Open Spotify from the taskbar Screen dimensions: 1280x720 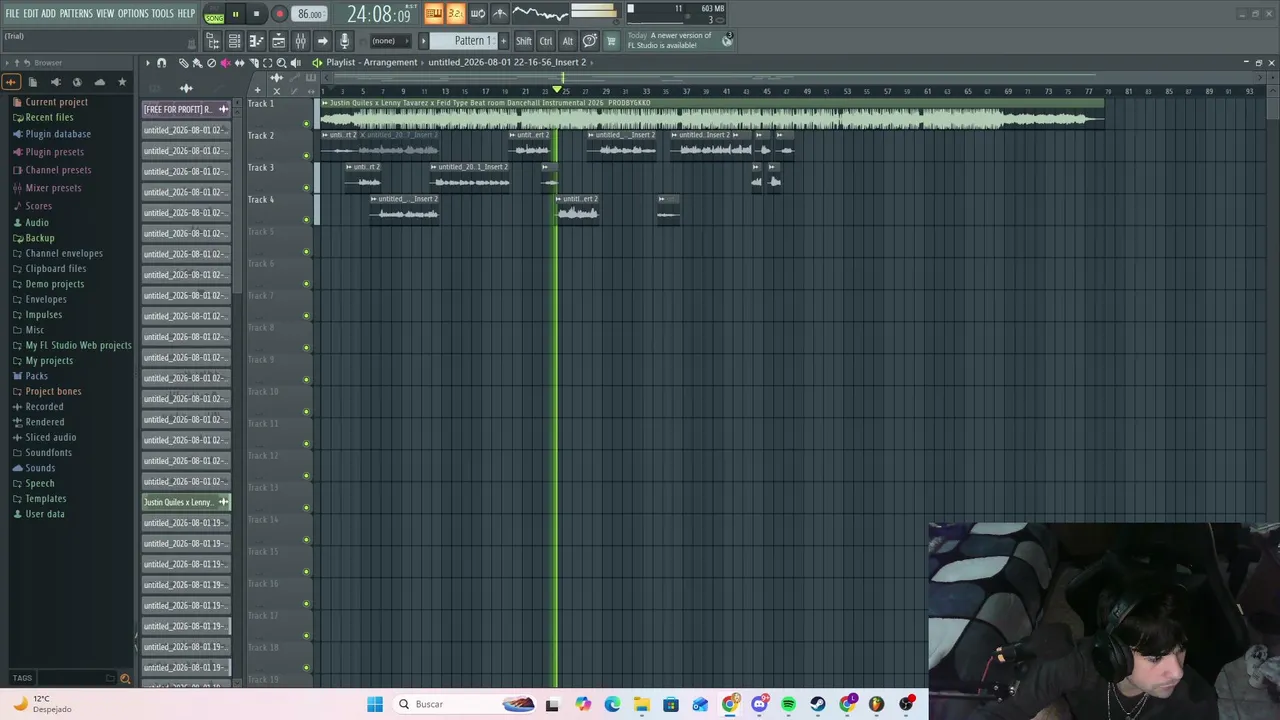point(788,704)
